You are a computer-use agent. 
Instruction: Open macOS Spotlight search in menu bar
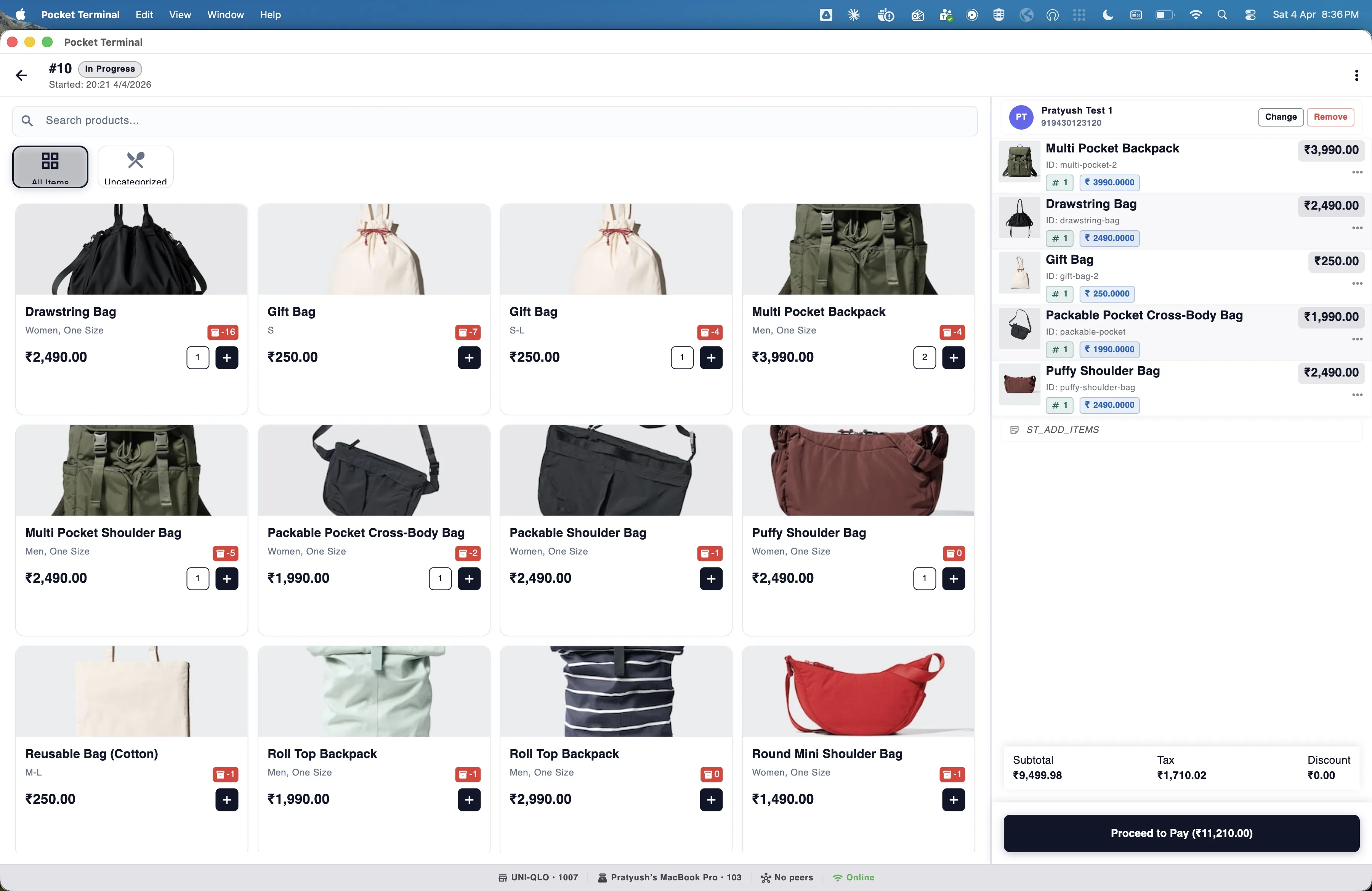(1221, 14)
